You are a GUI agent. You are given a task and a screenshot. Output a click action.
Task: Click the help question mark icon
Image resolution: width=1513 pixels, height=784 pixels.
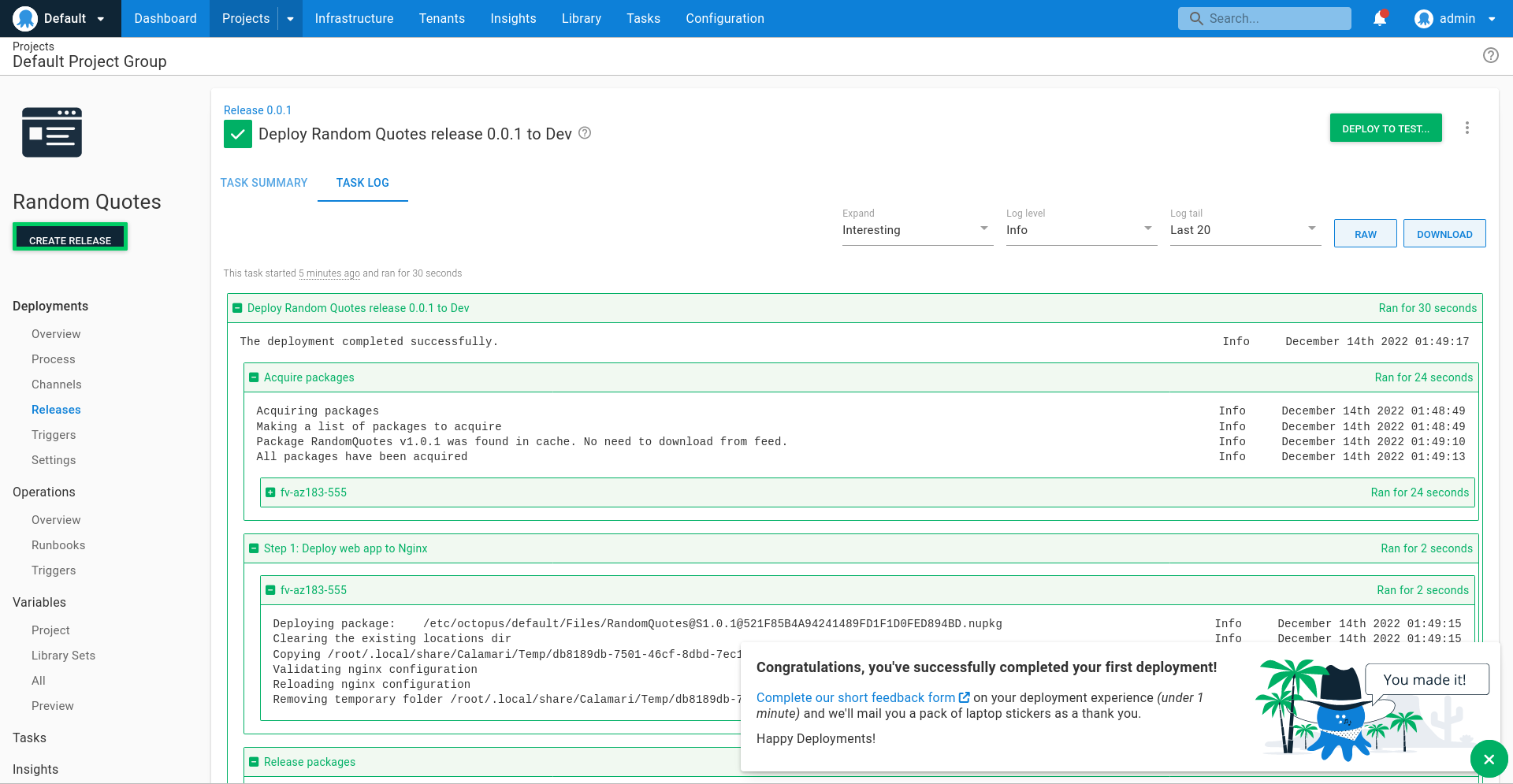(1490, 55)
